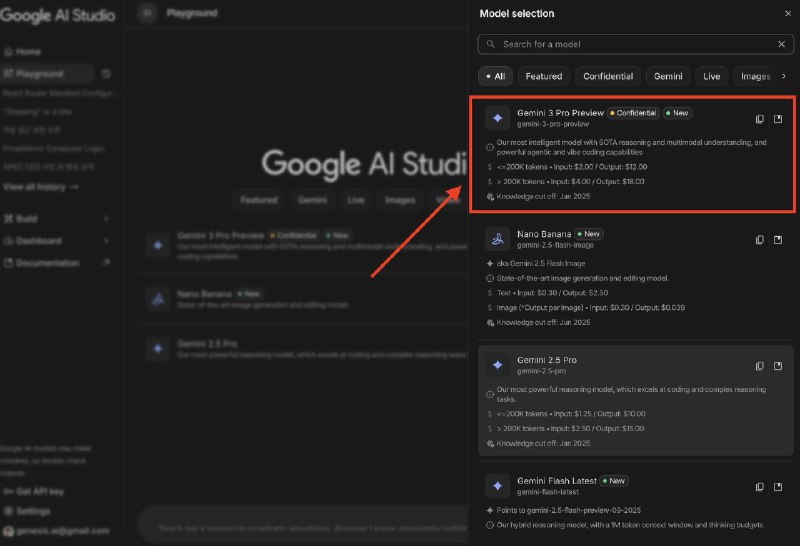This screenshot has height=546, width=800.
Task: Filter models by Featured
Action: coord(543,76)
